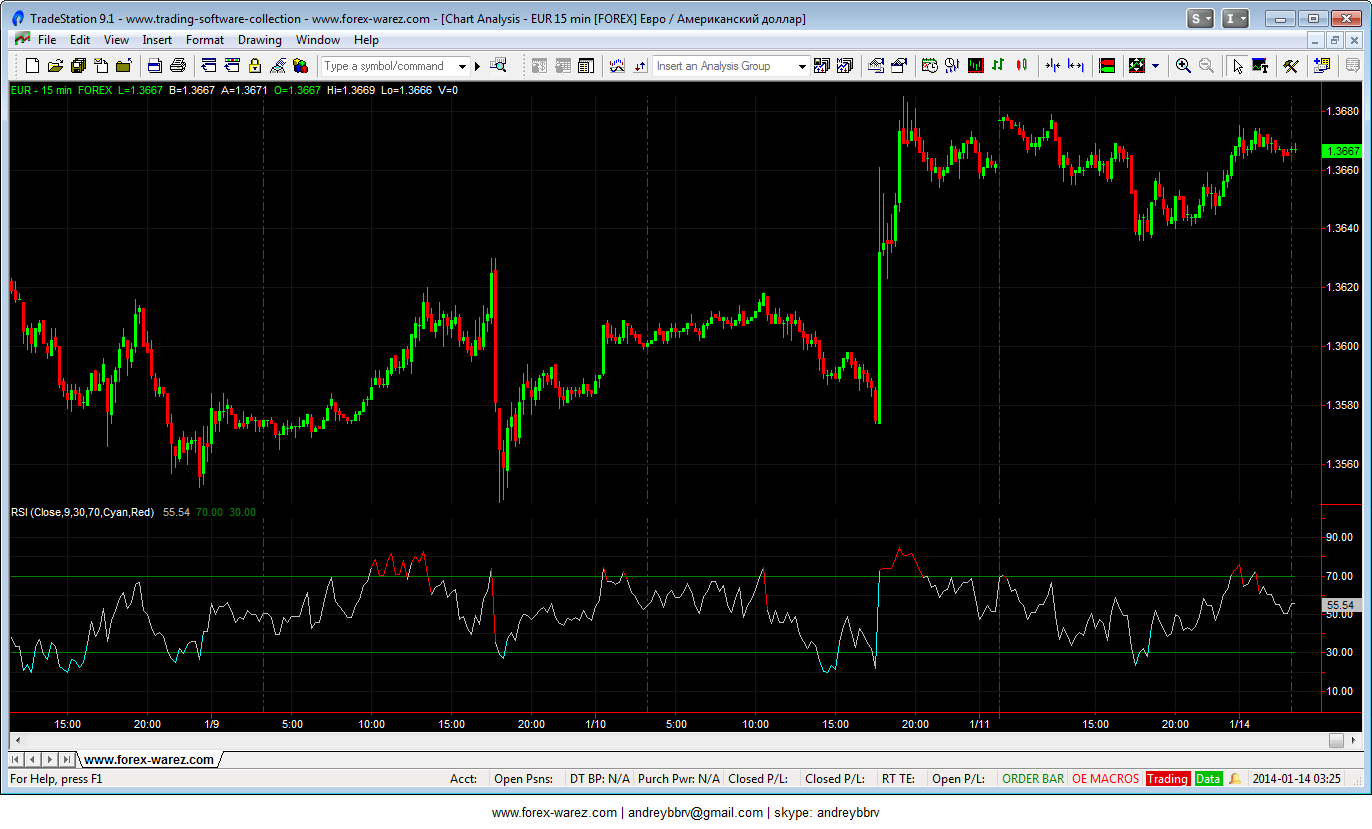The image size is (1372, 829).
Task: Open the Drawing menu
Action: click(259, 40)
